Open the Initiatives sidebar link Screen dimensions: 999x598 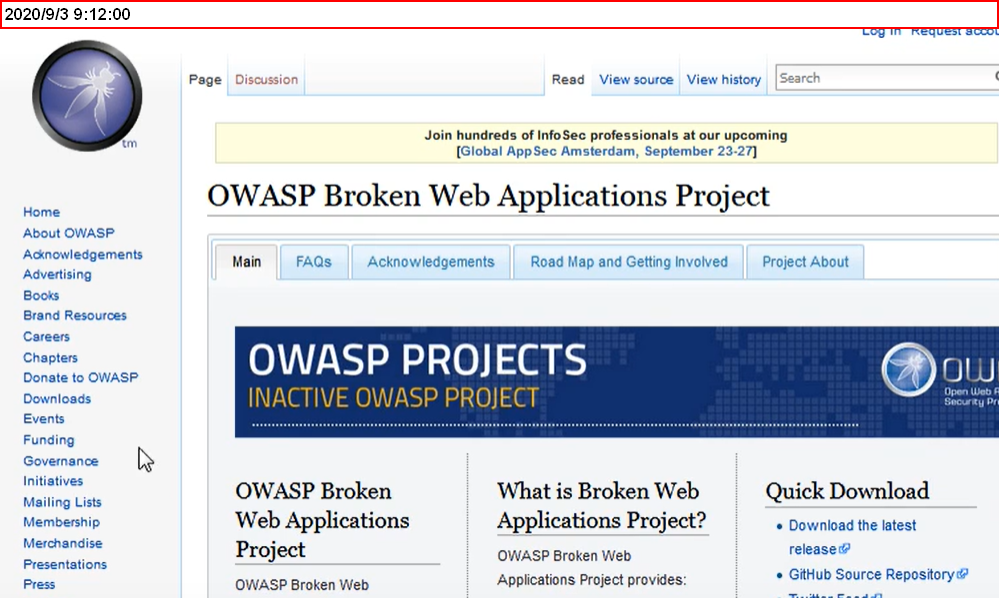click(53, 481)
